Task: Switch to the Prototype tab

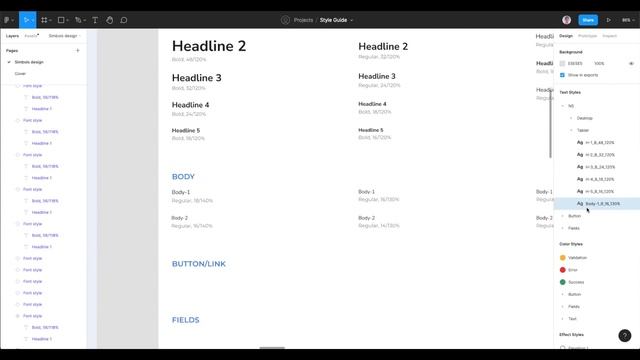Action: [x=587, y=36]
